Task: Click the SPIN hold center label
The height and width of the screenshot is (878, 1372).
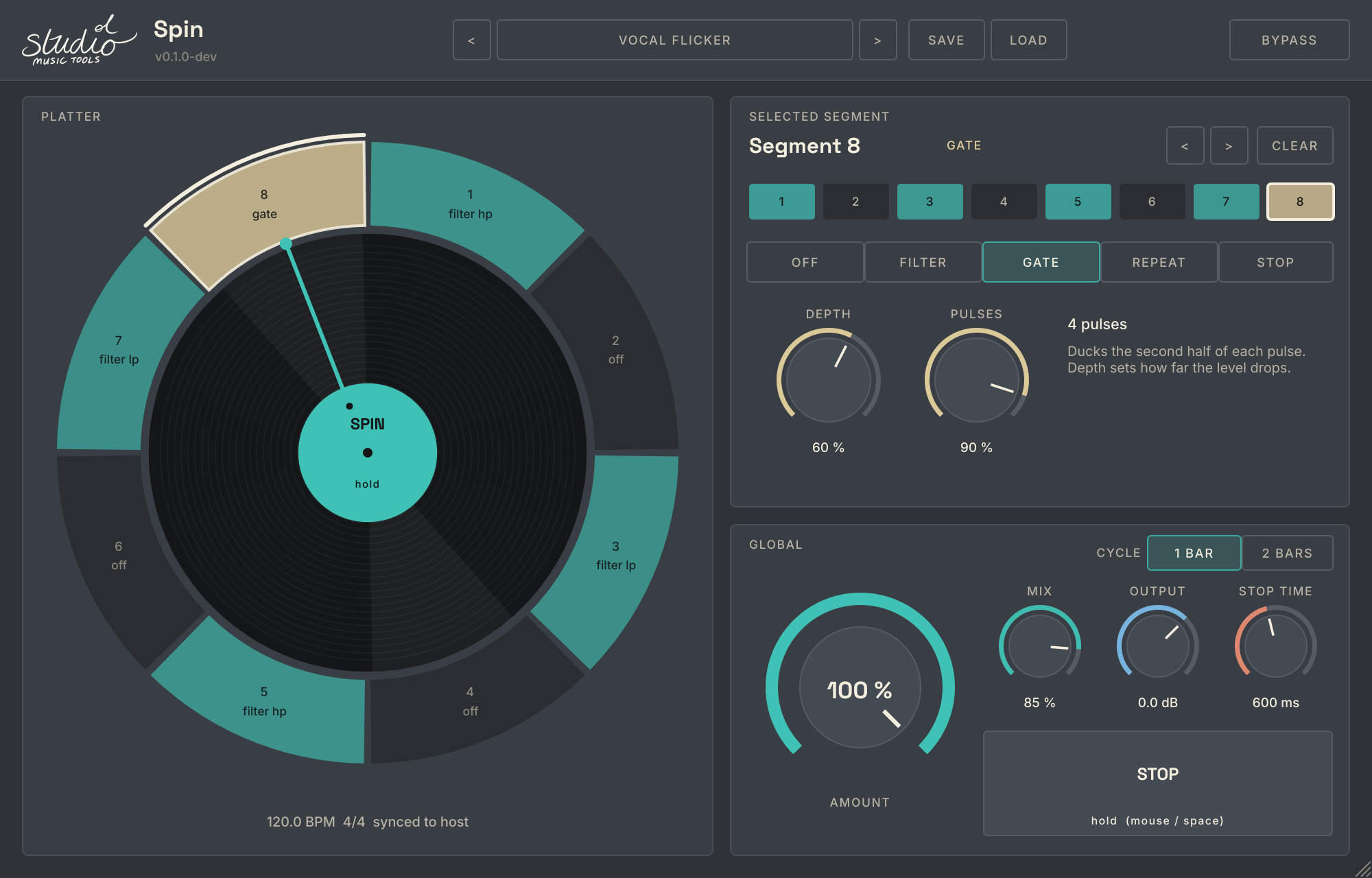Action: (x=368, y=453)
